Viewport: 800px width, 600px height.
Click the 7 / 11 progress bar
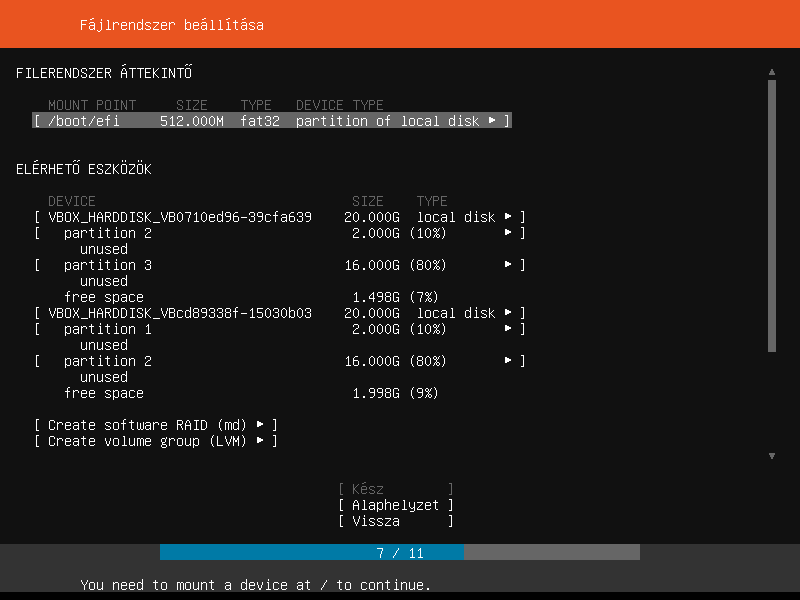[400, 553]
